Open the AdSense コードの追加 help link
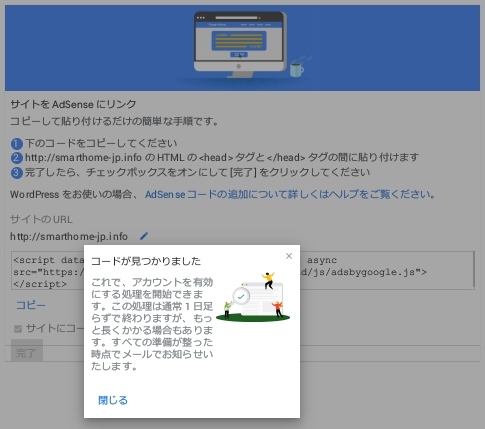 pos(290,194)
